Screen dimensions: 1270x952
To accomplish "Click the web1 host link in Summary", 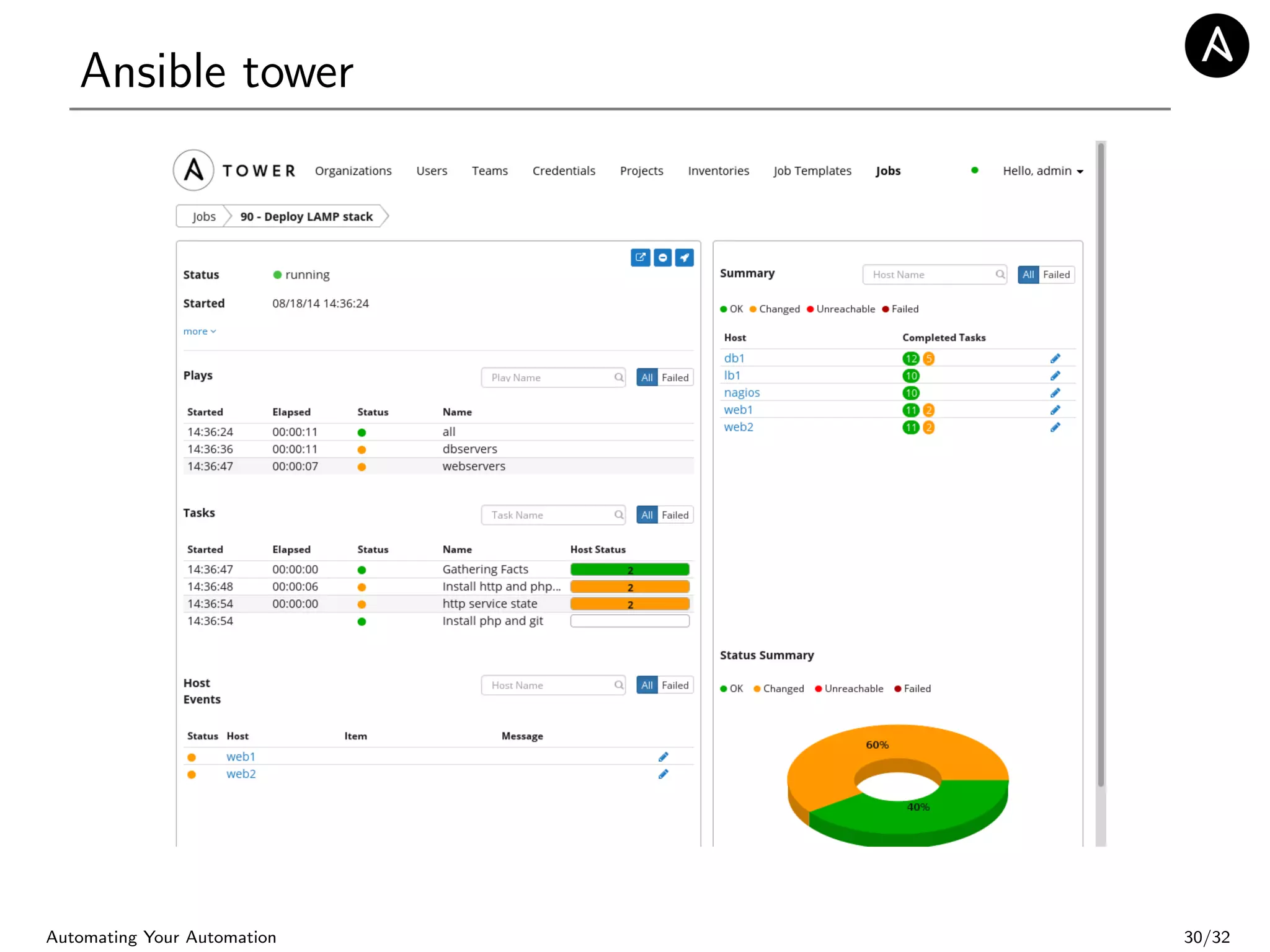I will 738,410.
